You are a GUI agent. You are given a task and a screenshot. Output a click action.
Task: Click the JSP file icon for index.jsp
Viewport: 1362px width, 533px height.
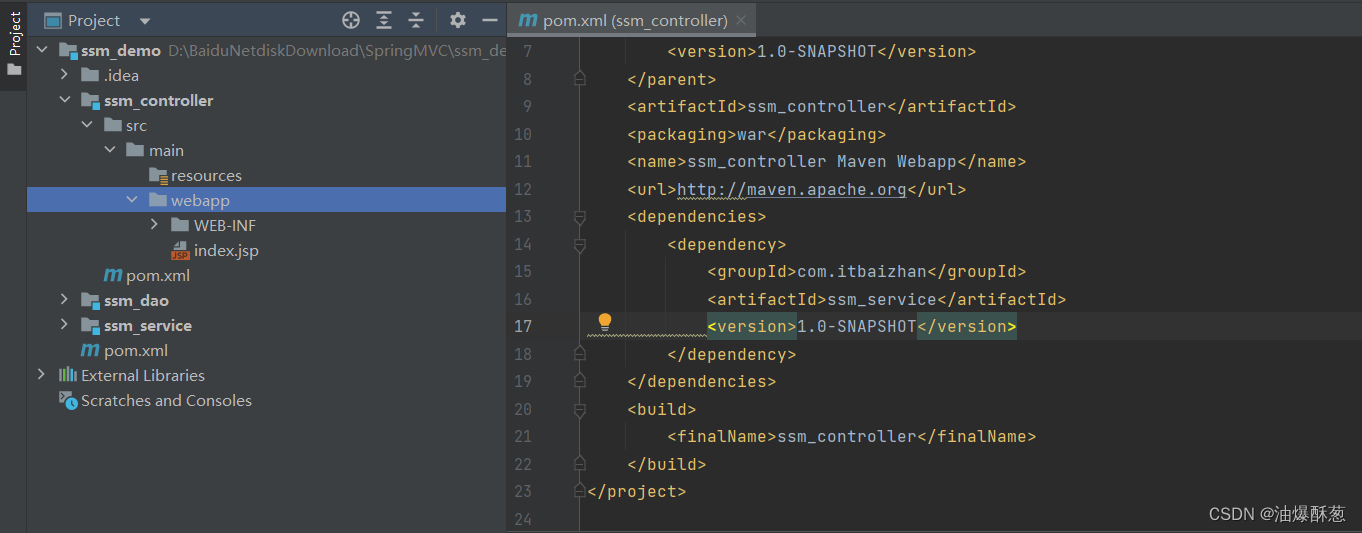tap(180, 250)
